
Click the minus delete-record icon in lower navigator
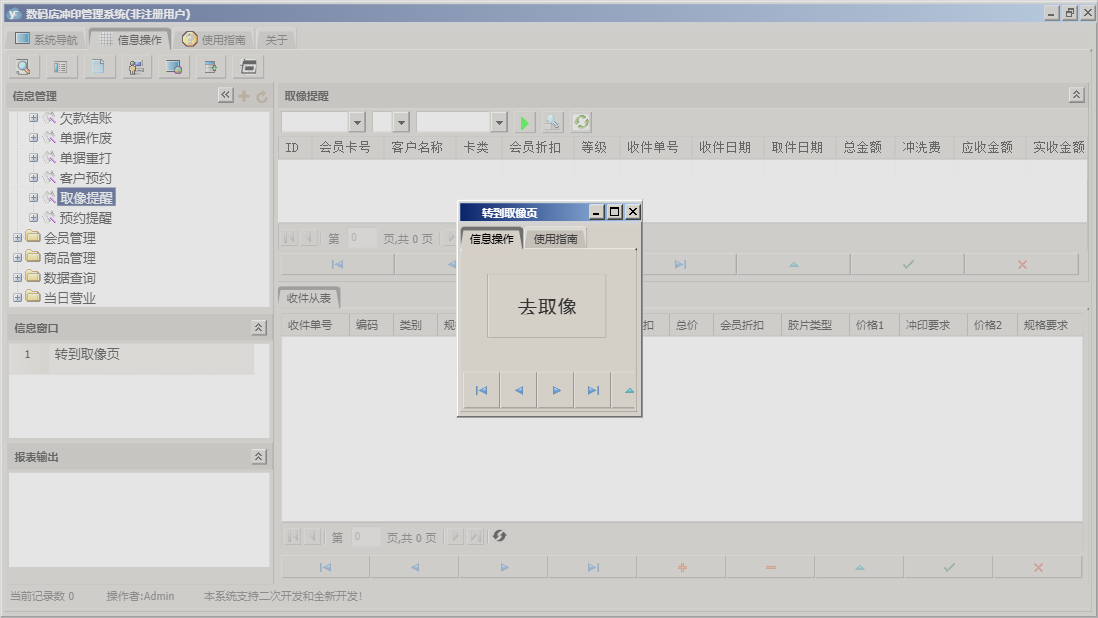[771, 568]
